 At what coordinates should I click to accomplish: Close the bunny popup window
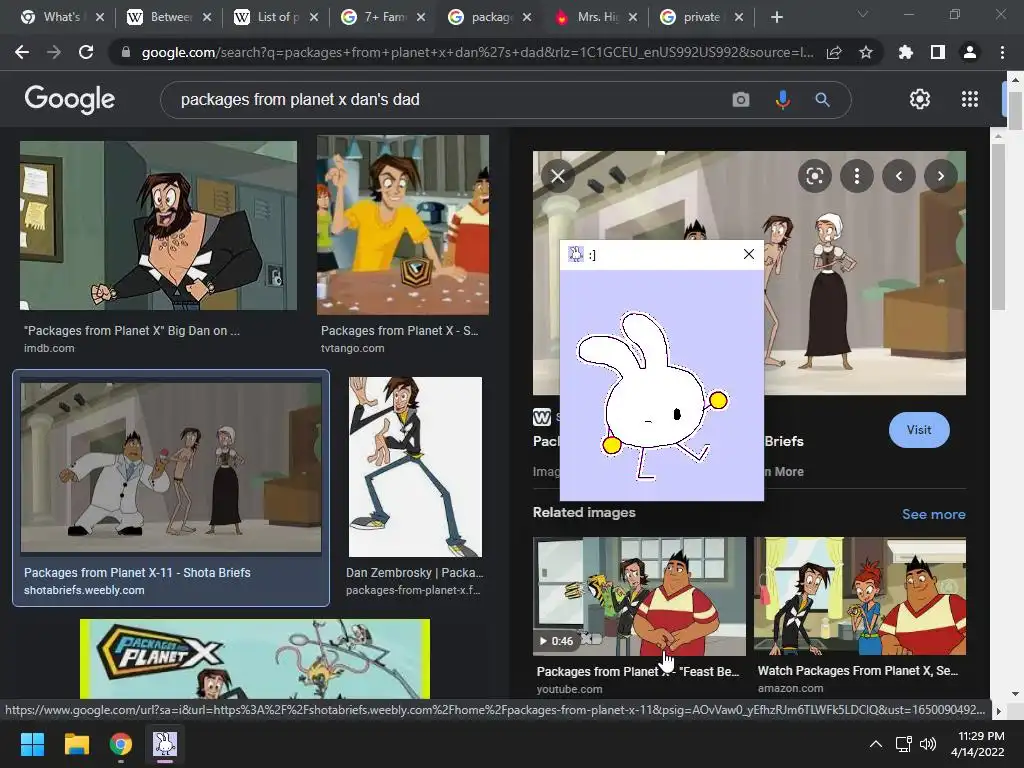tap(748, 254)
